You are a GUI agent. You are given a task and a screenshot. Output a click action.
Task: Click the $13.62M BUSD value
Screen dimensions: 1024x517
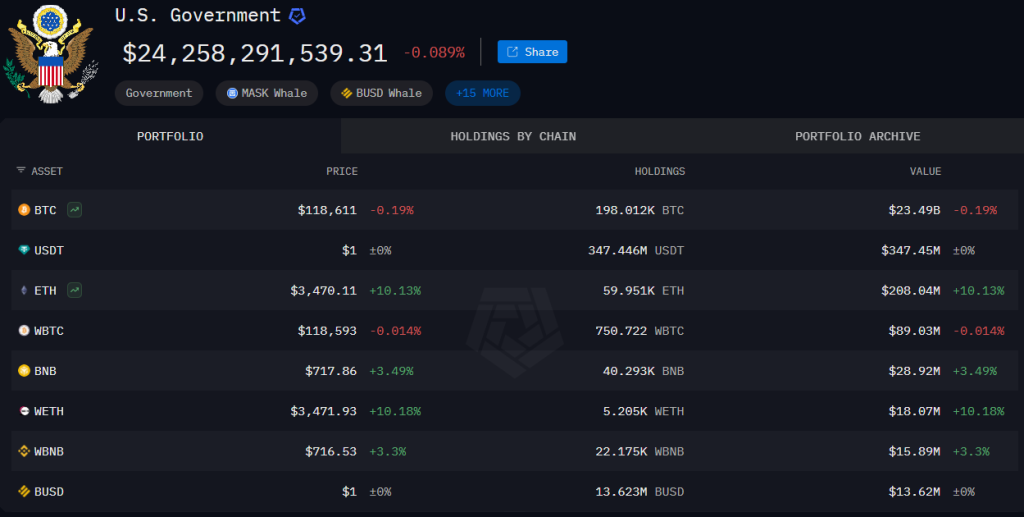point(914,492)
